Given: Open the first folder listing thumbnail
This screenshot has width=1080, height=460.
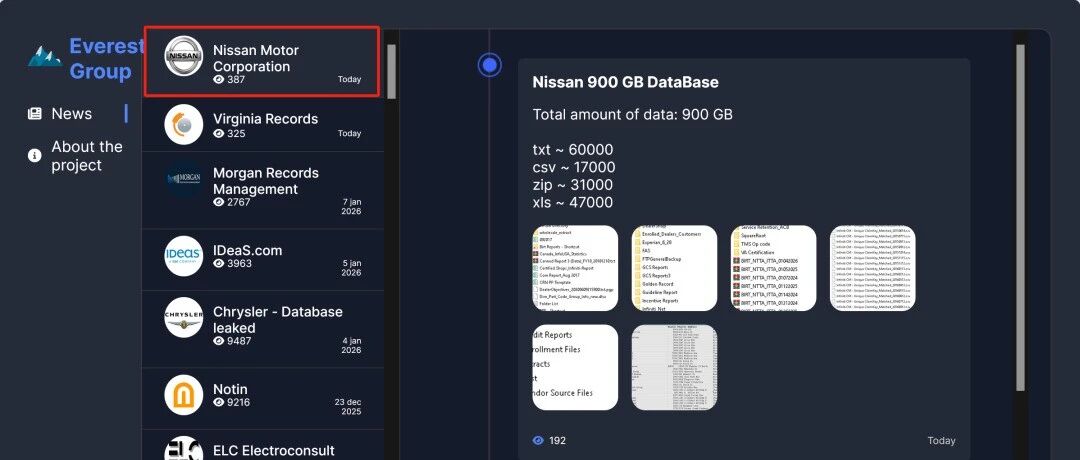Looking at the screenshot, I should point(575,268).
